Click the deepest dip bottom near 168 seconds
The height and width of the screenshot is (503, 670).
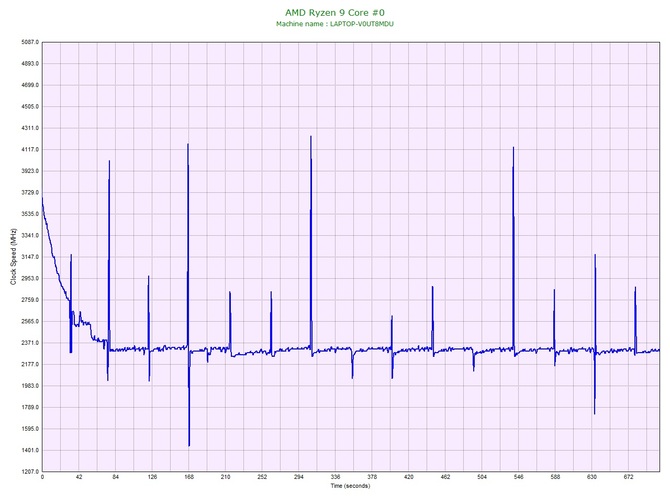pyautogui.click(x=189, y=445)
